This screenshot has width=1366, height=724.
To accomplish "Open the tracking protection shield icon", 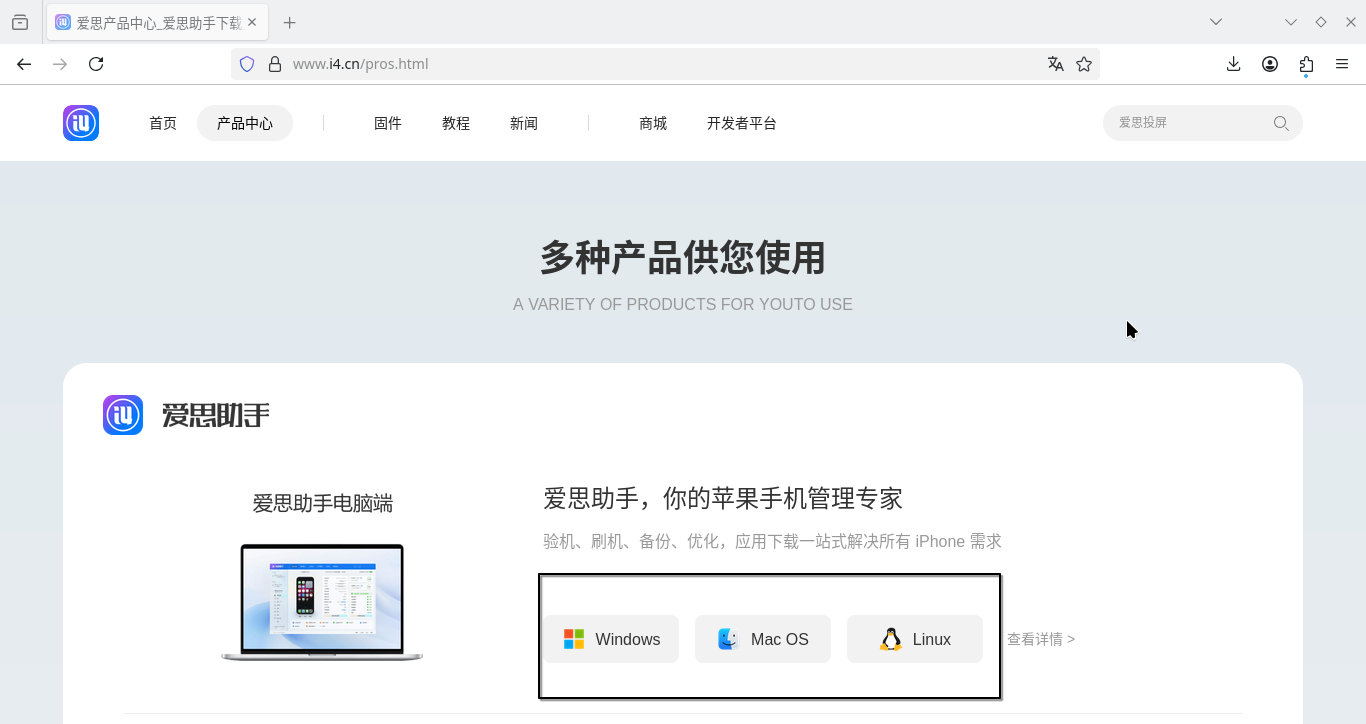I will 247,64.
